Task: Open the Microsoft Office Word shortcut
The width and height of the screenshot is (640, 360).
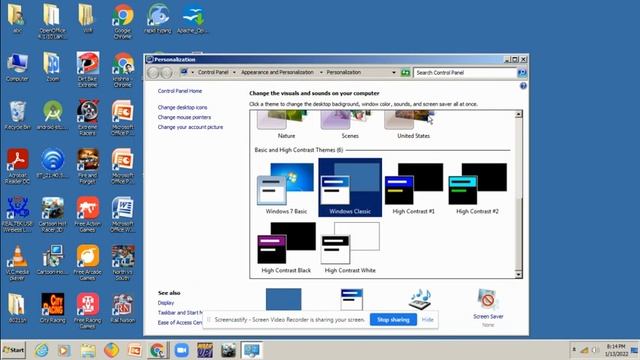Action: (x=122, y=214)
